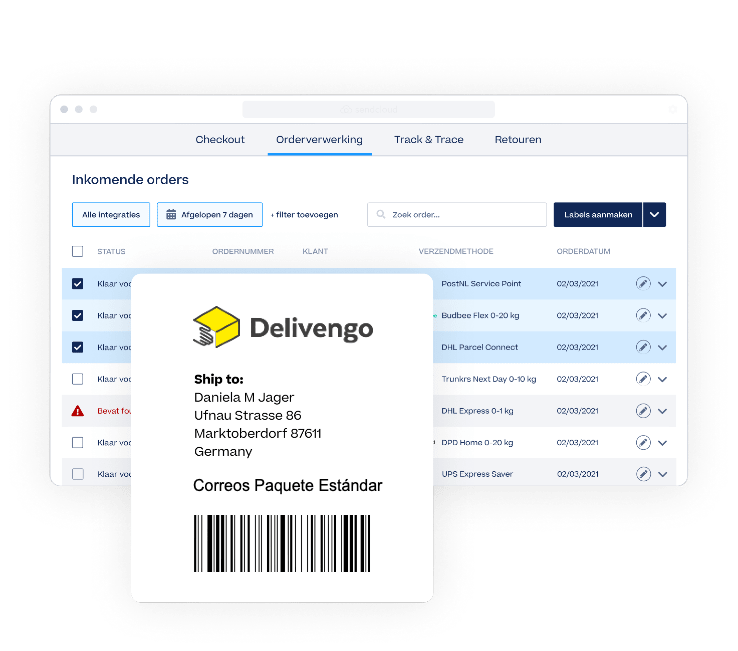The image size is (738, 651).
Task: Edit the Budbee Flex 0-20 kg order
Action: point(643,315)
